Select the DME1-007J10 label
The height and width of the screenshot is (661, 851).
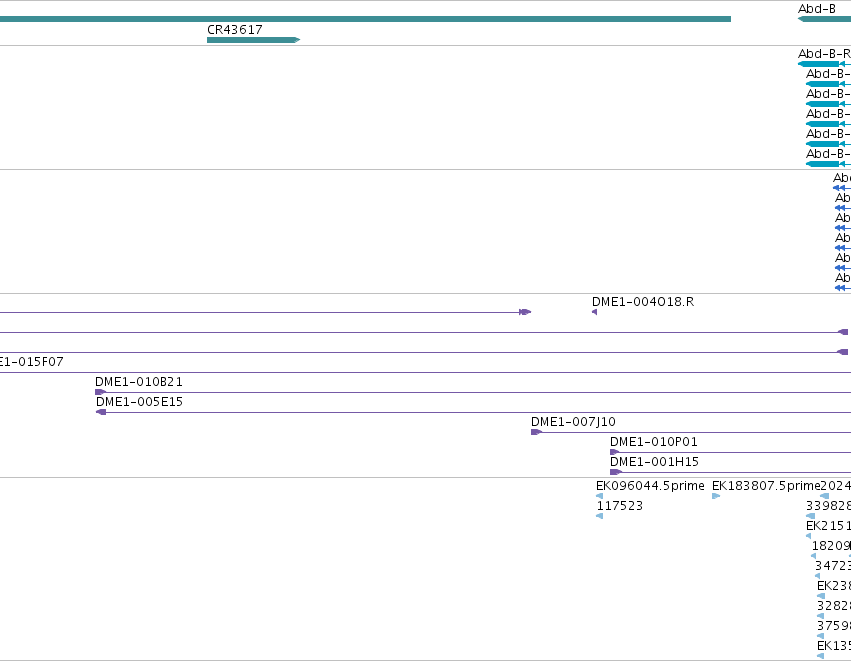click(573, 422)
